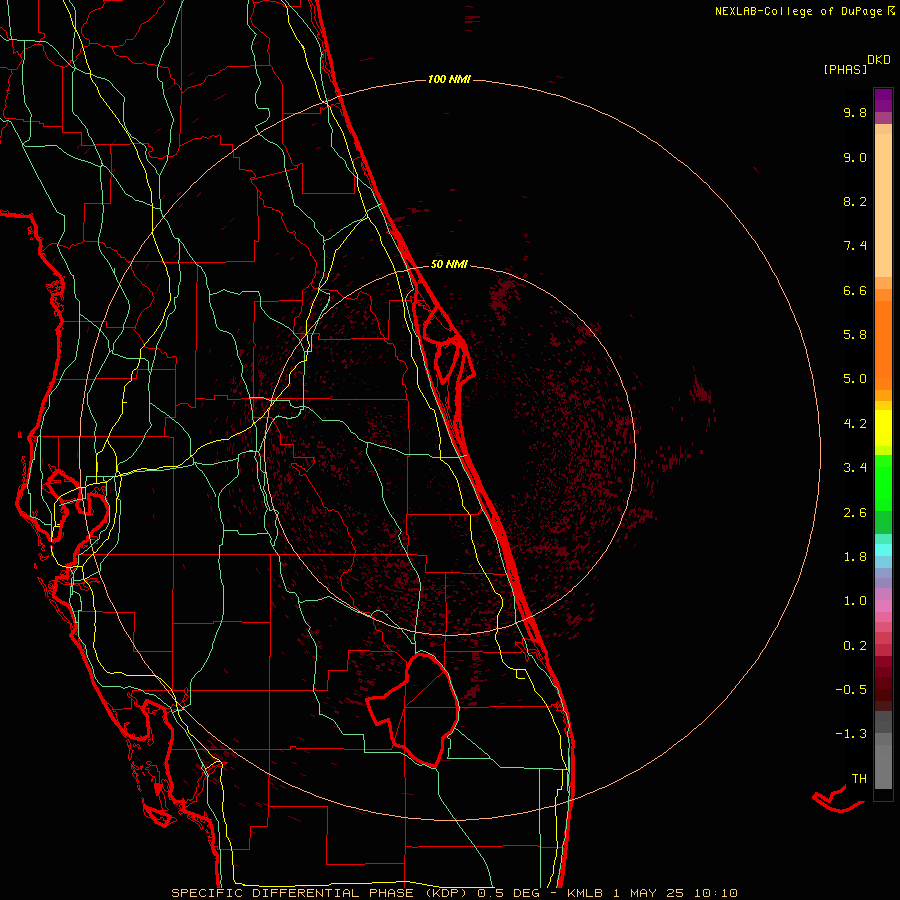Click the 9.0 scale value
This screenshot has height=900, width=900.
coord(855,157)
